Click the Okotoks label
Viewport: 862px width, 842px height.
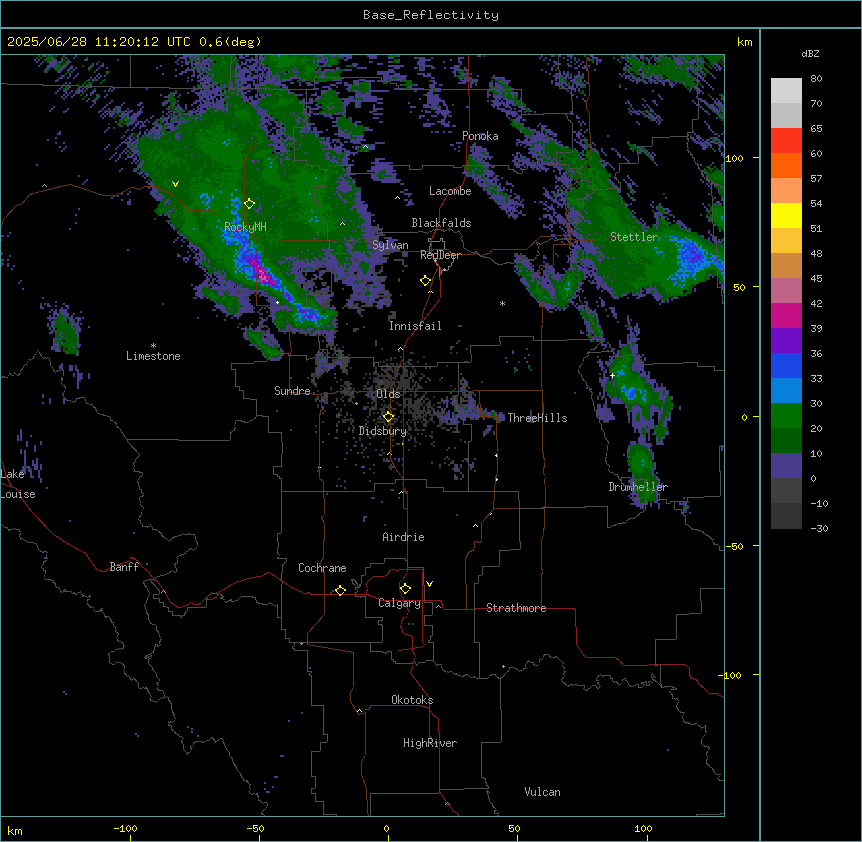(412, 700)
